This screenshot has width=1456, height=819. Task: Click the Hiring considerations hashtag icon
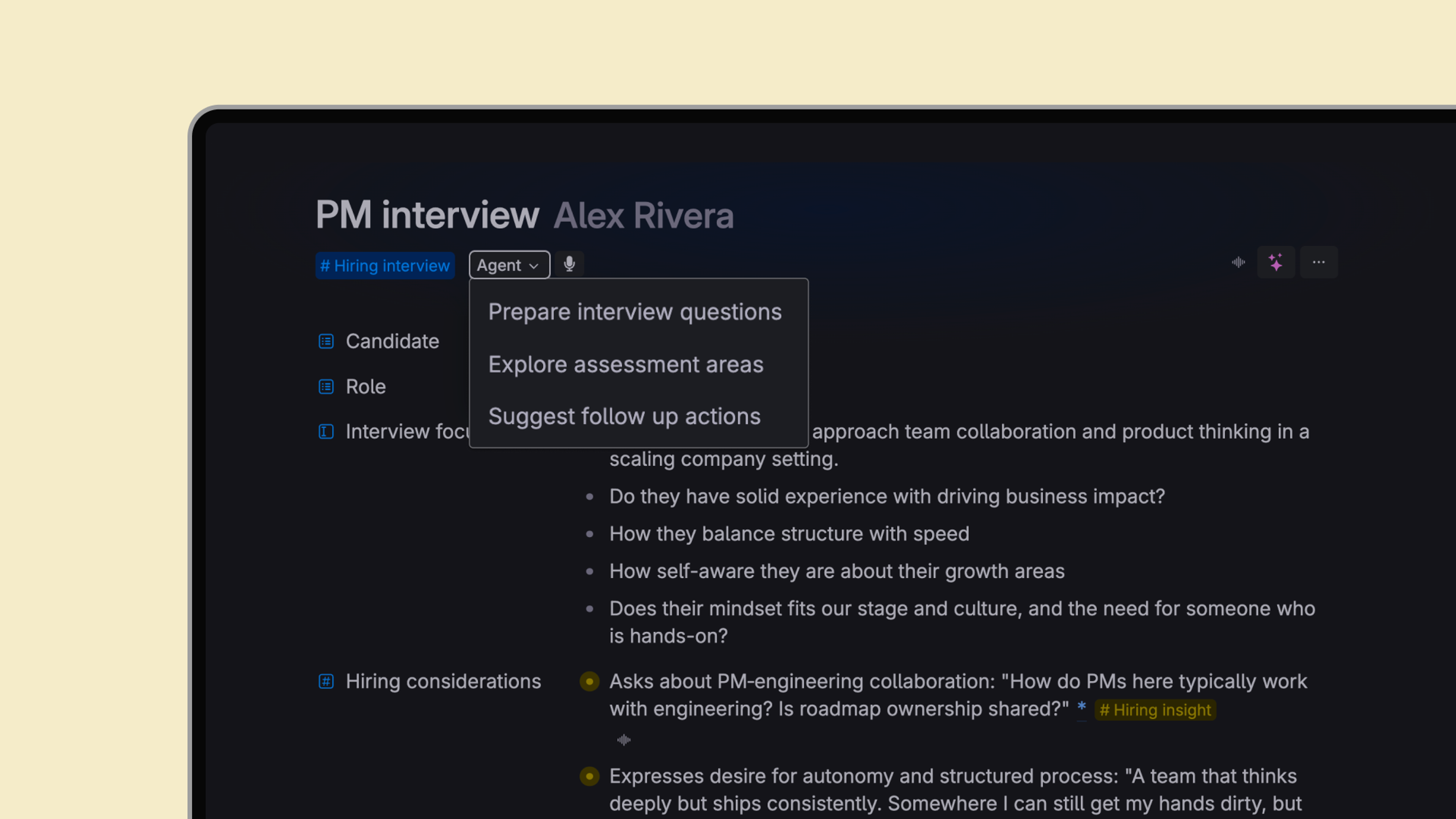(326, 681)
